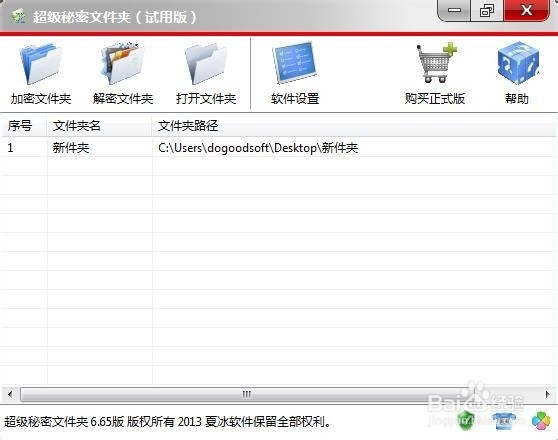
Task: Sort by 序号 column header
Action: [x=24, y=126]
